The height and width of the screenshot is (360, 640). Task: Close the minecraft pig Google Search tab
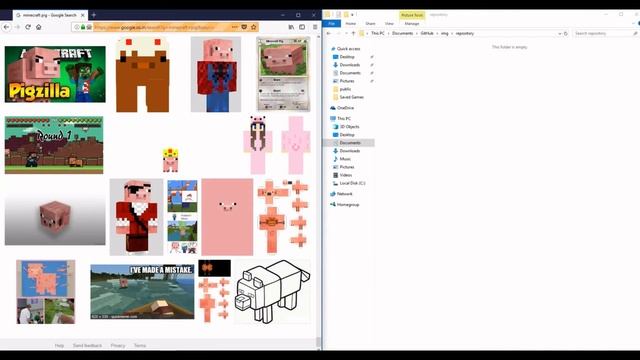82,15
